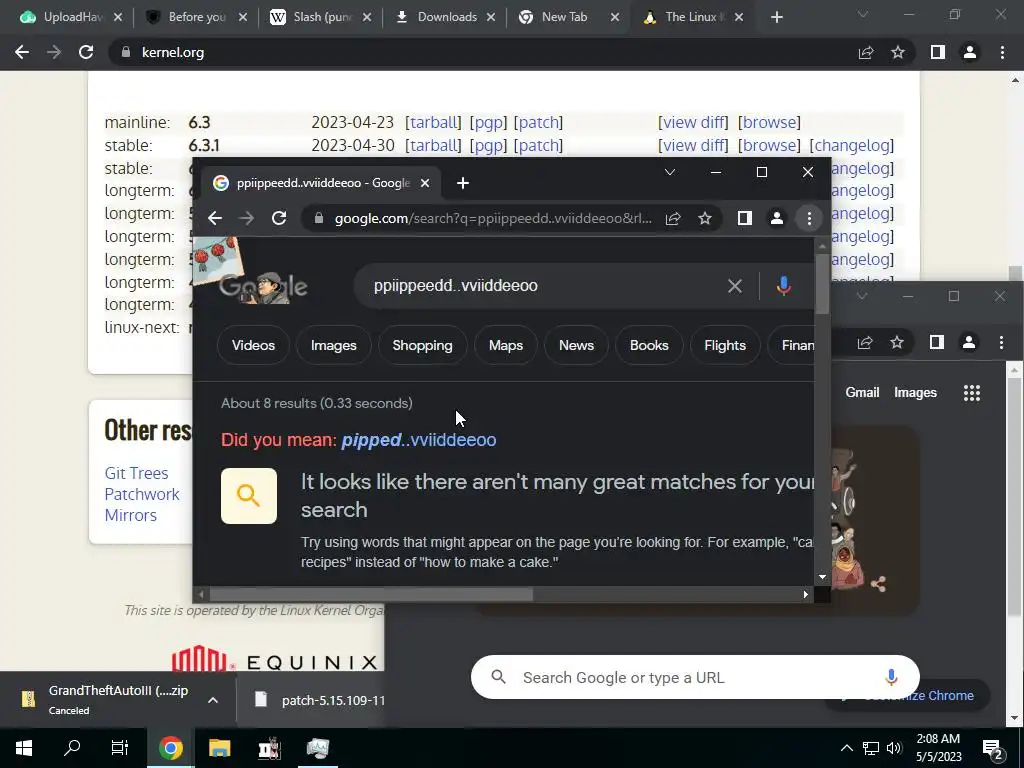Viewport: 1024px width, 768px height.
Task: Open Task View on the taskbar
Action: point(120,748)
